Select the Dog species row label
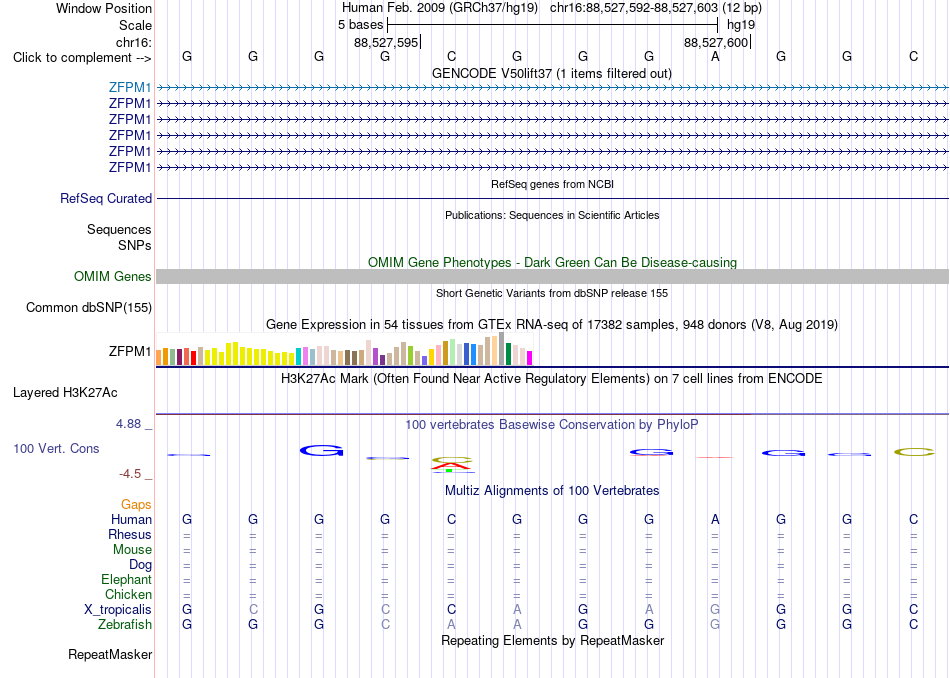 click(140, 565)
